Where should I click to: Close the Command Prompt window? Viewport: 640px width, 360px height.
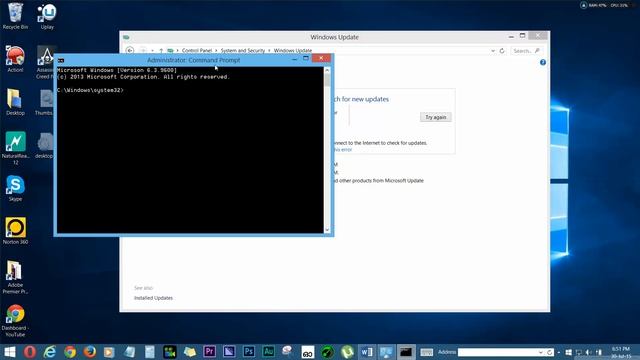point(321,58)
